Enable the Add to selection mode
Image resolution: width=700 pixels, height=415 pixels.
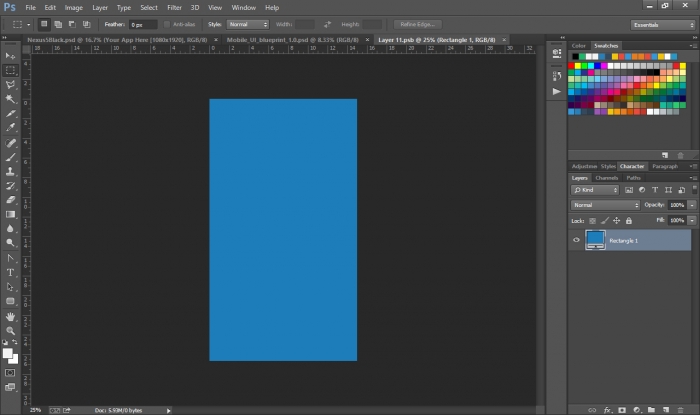[58, 24]
